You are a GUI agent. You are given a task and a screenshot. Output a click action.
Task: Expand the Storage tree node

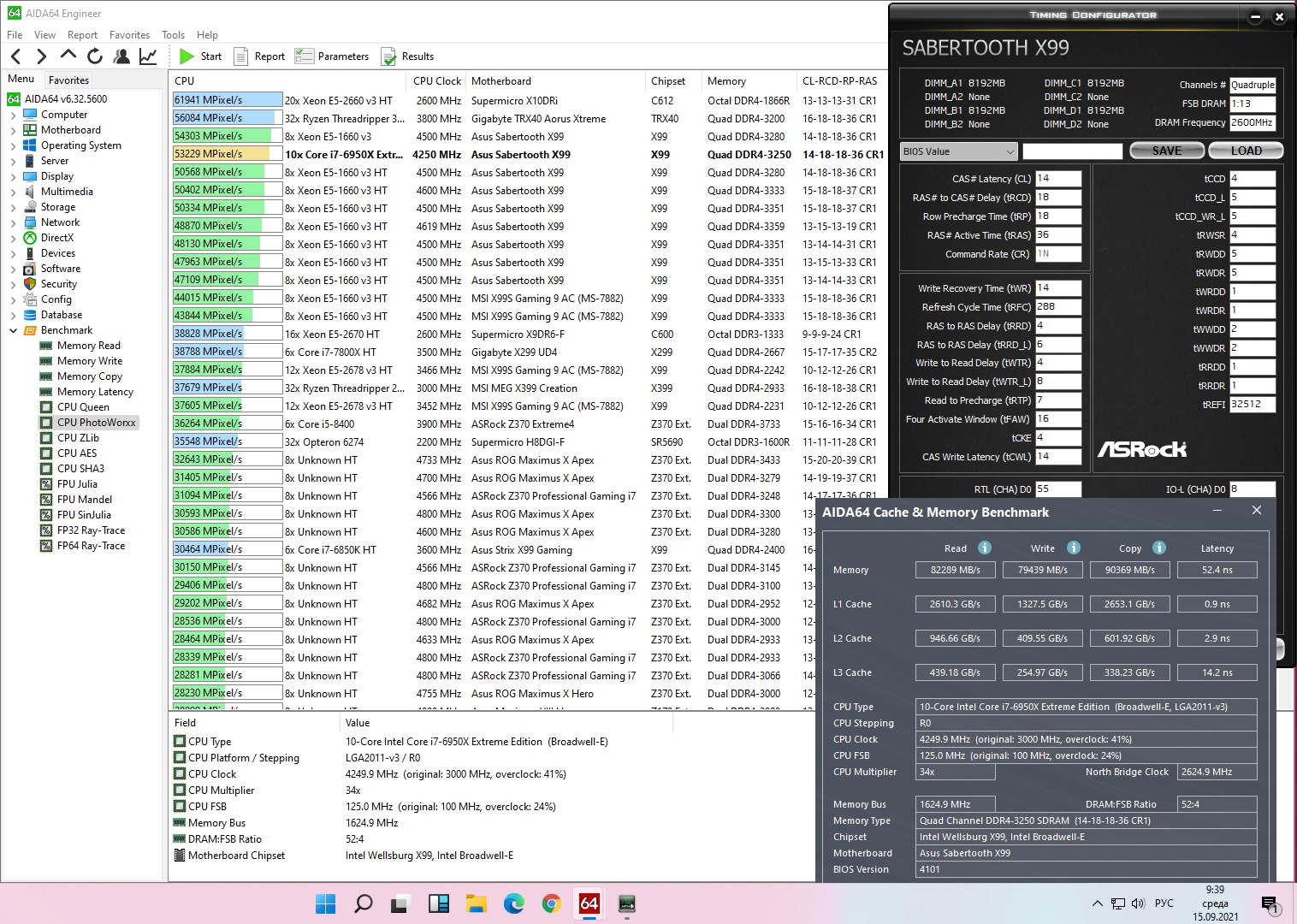click(13, 207)
